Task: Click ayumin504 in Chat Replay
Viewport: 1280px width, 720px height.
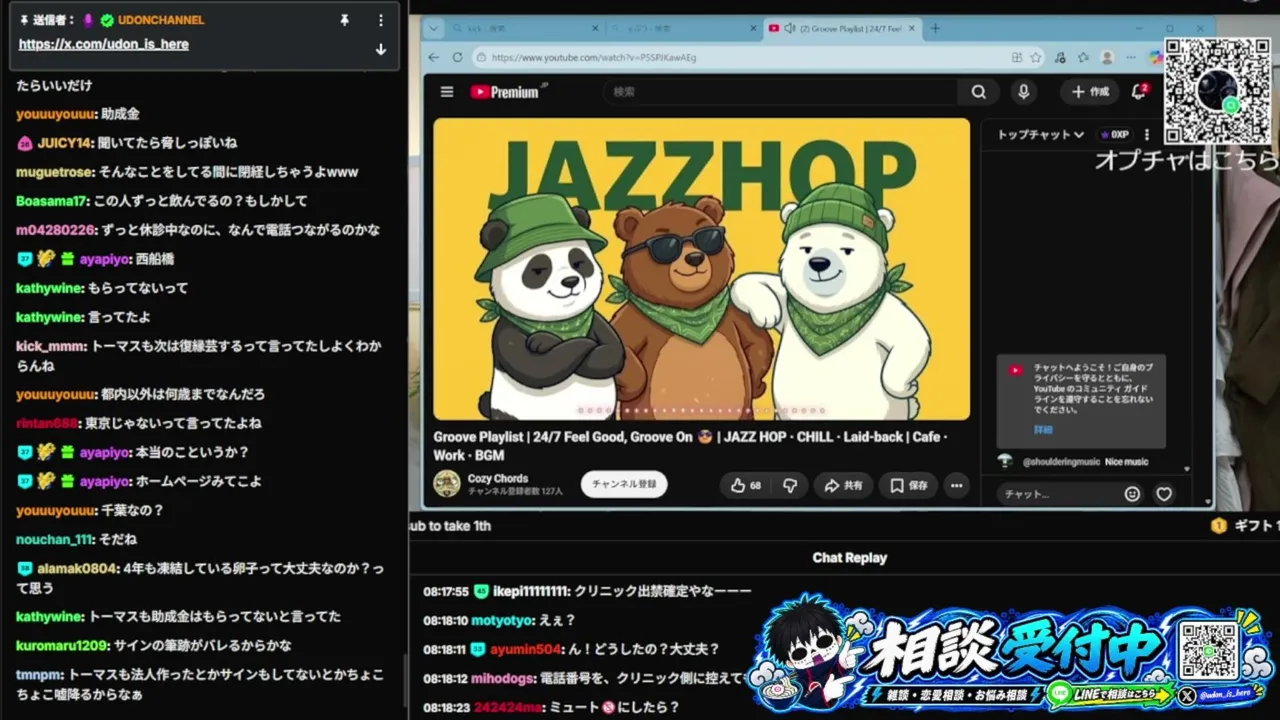Action: coord(526,649)
